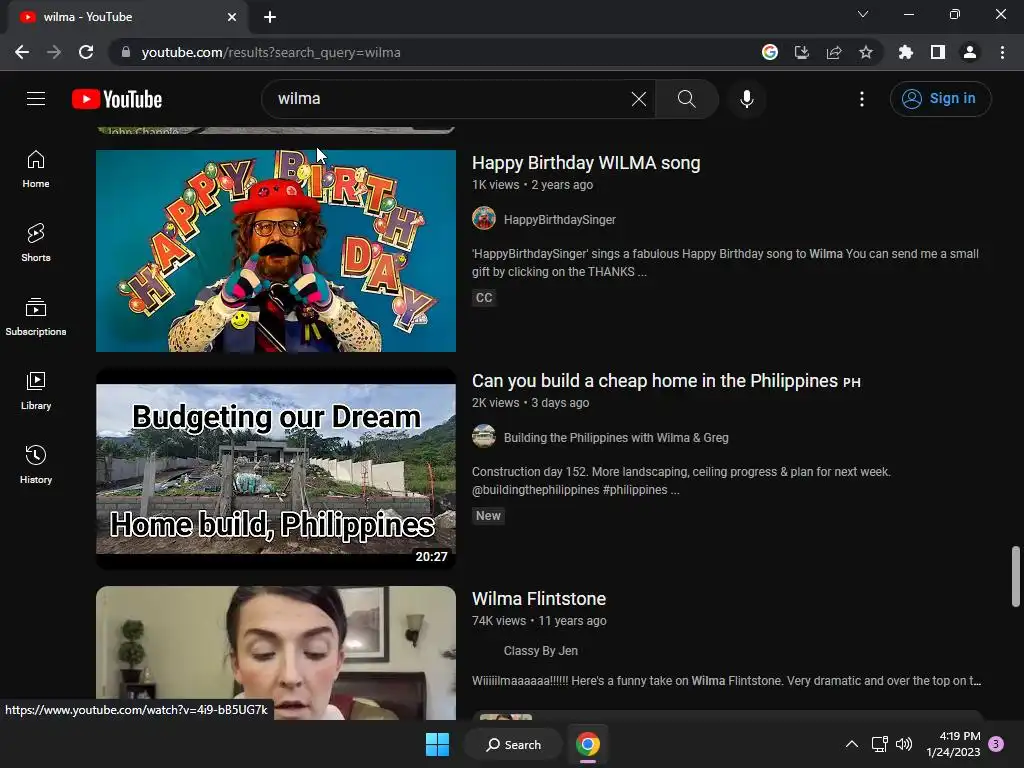This screenshot has width=1024, height=768.
Task: Click the page vertical scrollbar thumb
Action: (1016, 577)
